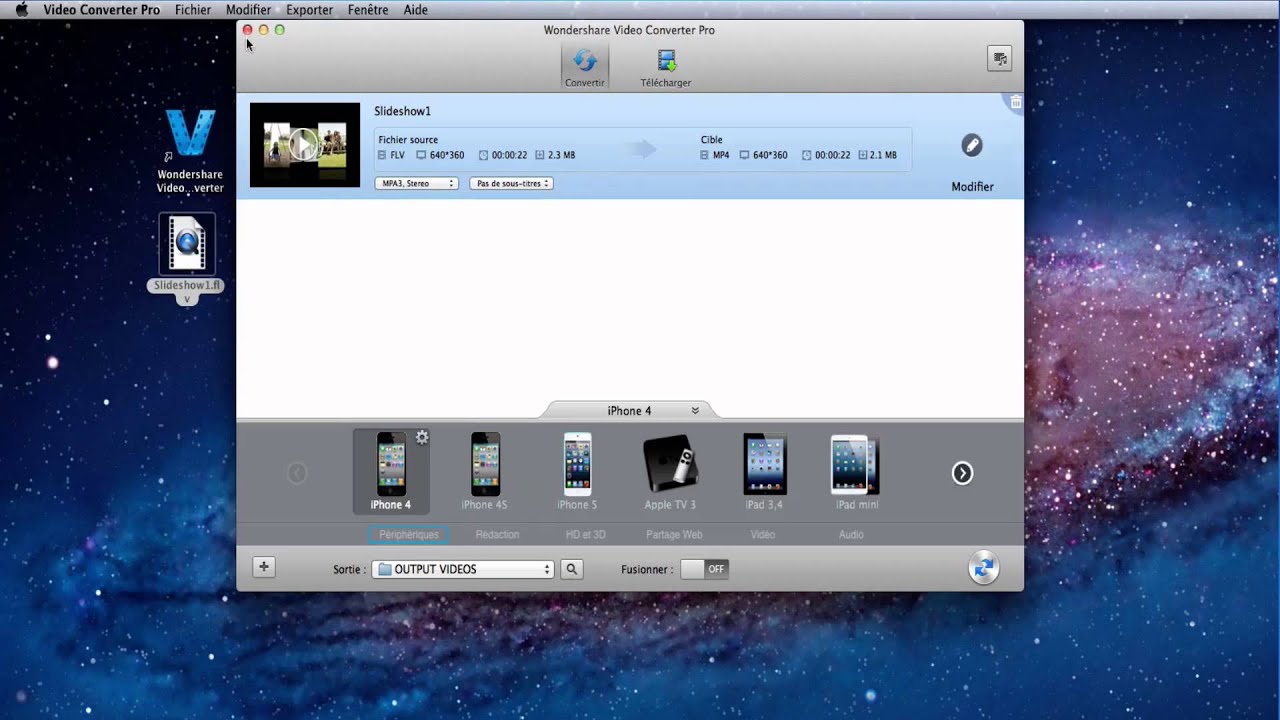Screen dimensions: 1280x720
Task: Open the Convertir tab in the toolbar
Action: [x=584, y=67]
